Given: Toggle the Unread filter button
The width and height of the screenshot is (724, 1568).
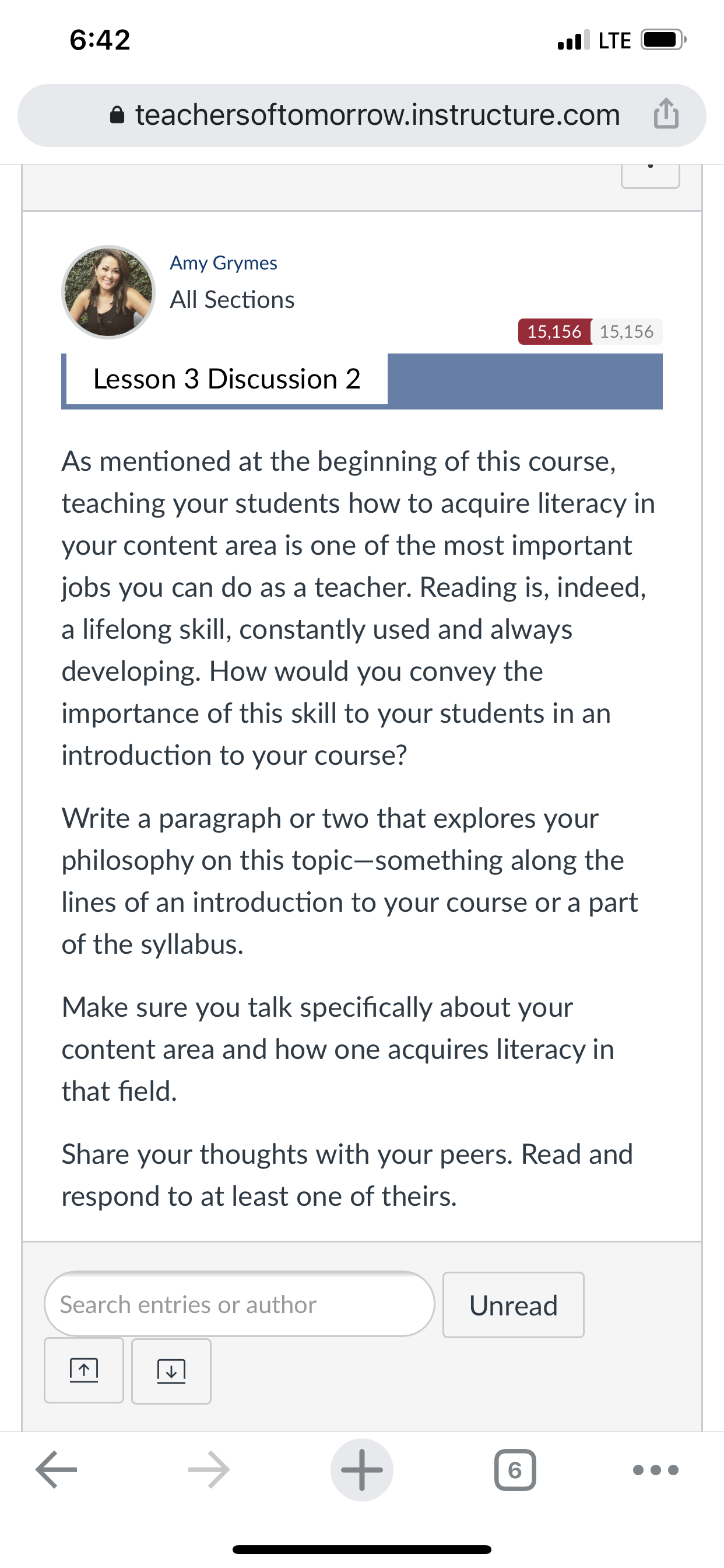Looking at the screenshot, I should pyautogui.click(x=514, y=1305).
